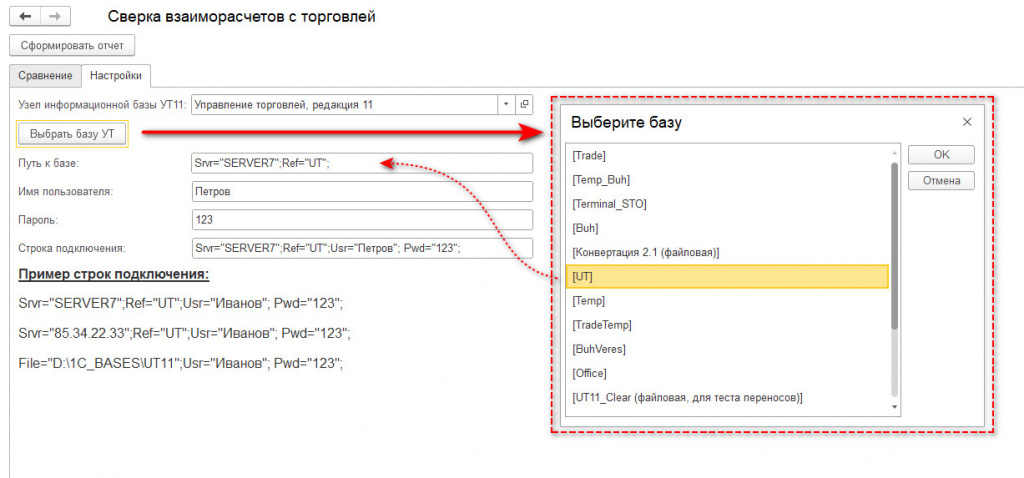Click the base list scroll down arrow

pyautogui.click(x=894, y=407)
